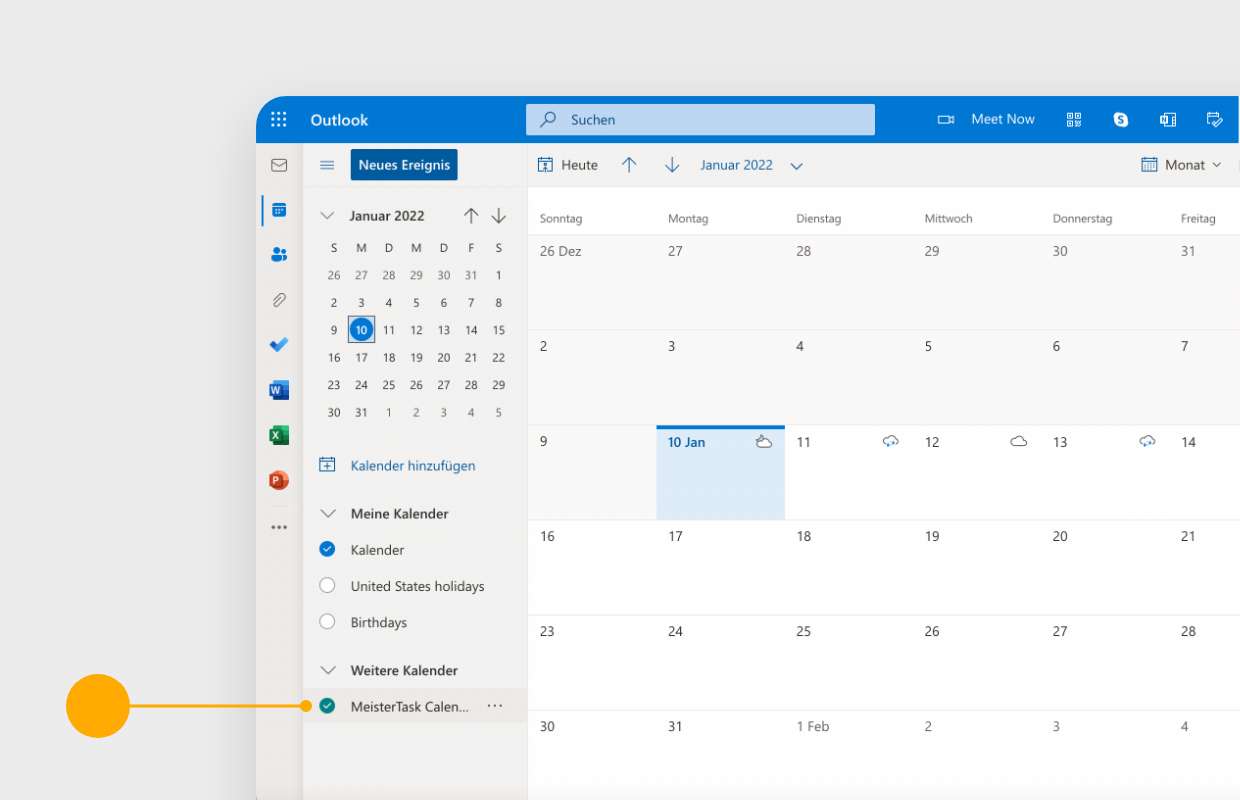Viewport: 1240px width, 800px height.
Task: Select day 27 in bottom-right grid area
Action: click(1104, 662)
